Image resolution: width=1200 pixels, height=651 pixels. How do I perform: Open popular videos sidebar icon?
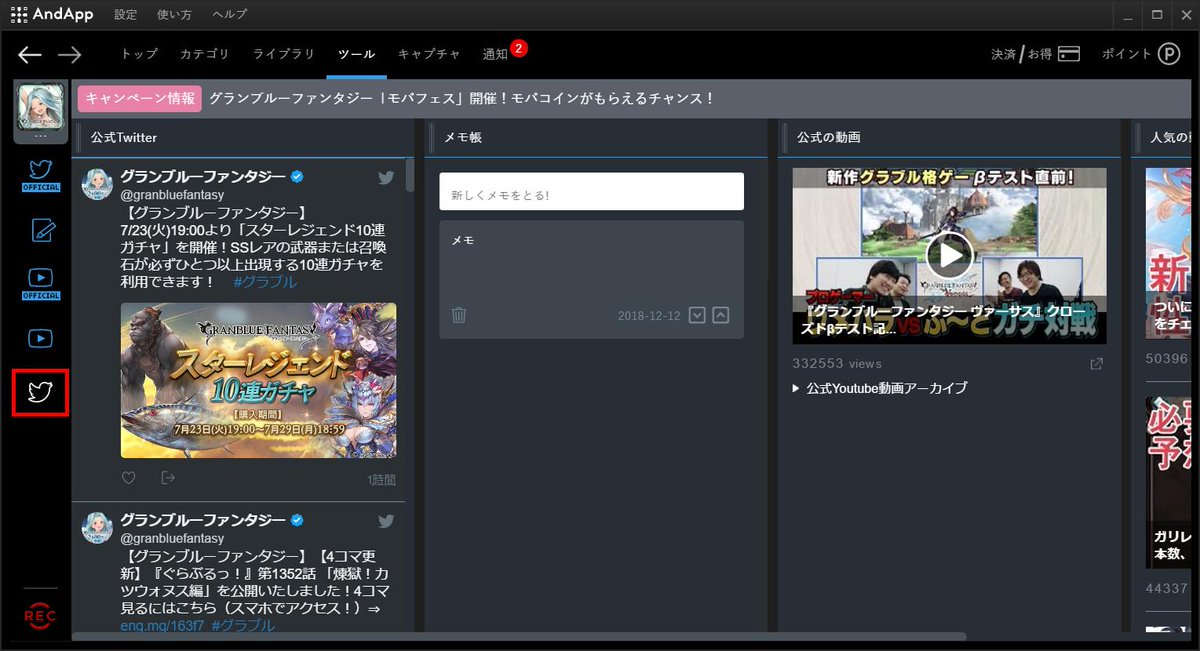tap(40, 339)
